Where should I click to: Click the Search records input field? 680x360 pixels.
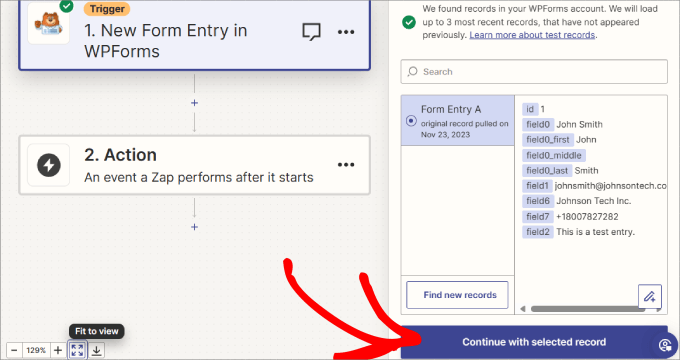click(534, 72)
